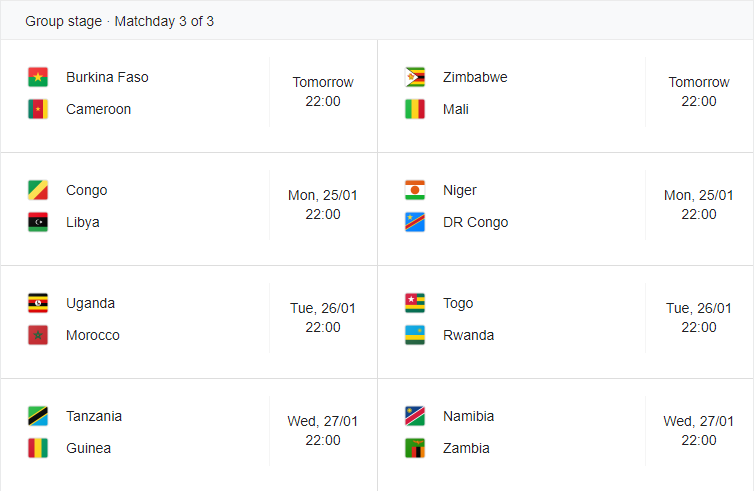Select the Uganda flag icon
This screenshot has width=754, height=491.
[x=38, y=303]
